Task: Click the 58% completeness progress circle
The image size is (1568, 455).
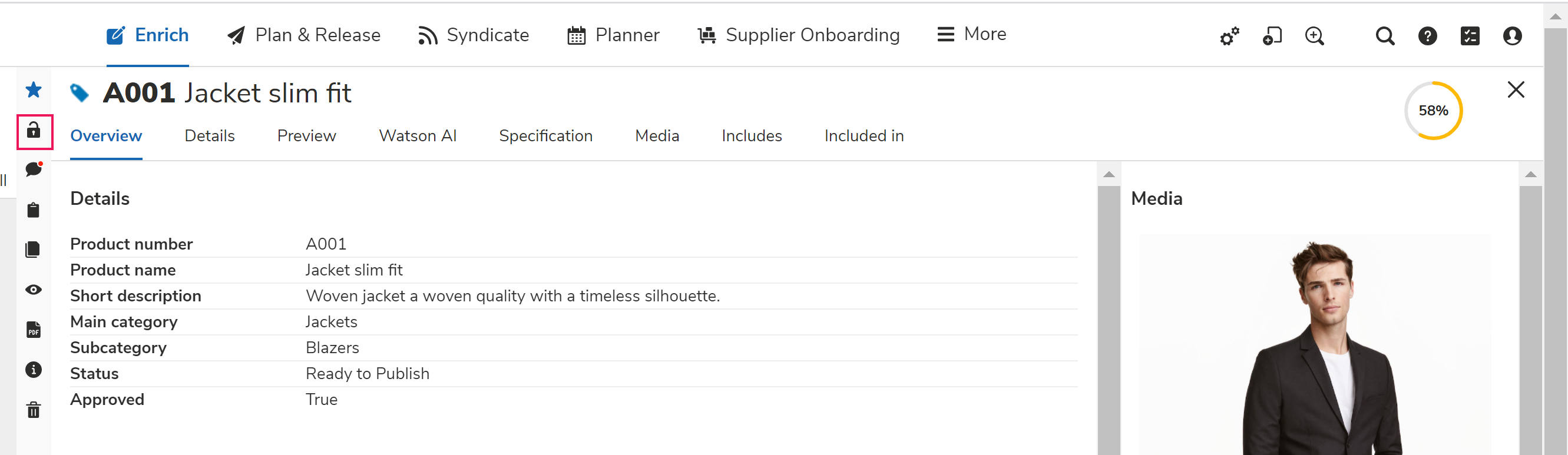Action: [x=1433, y=111]
